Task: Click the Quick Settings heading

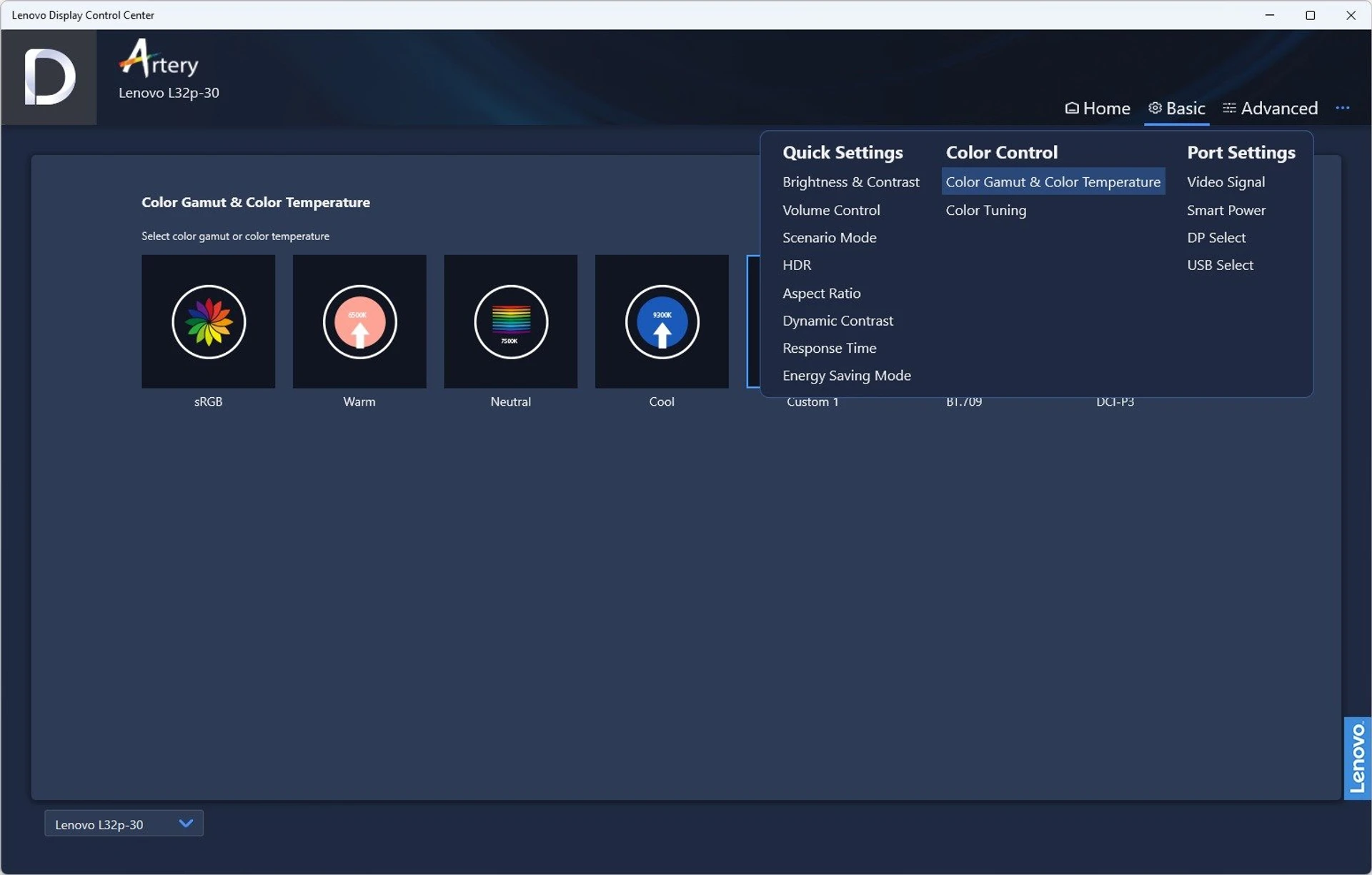Action: point(842,152)
